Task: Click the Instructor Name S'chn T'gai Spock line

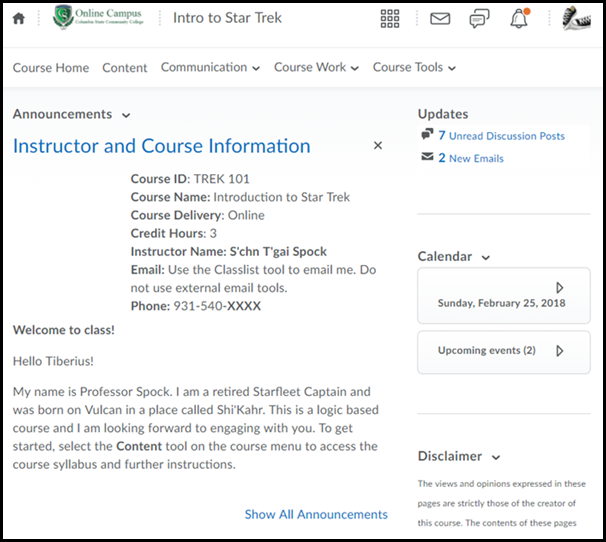Action: (x=229, y=252)
